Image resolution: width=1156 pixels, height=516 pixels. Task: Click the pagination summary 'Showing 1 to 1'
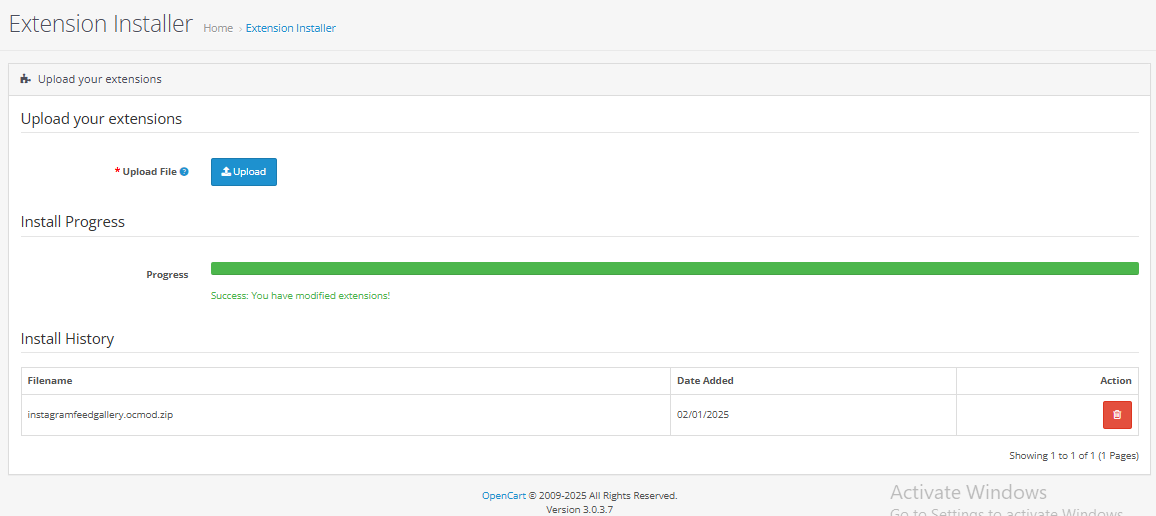(1073, 456)
